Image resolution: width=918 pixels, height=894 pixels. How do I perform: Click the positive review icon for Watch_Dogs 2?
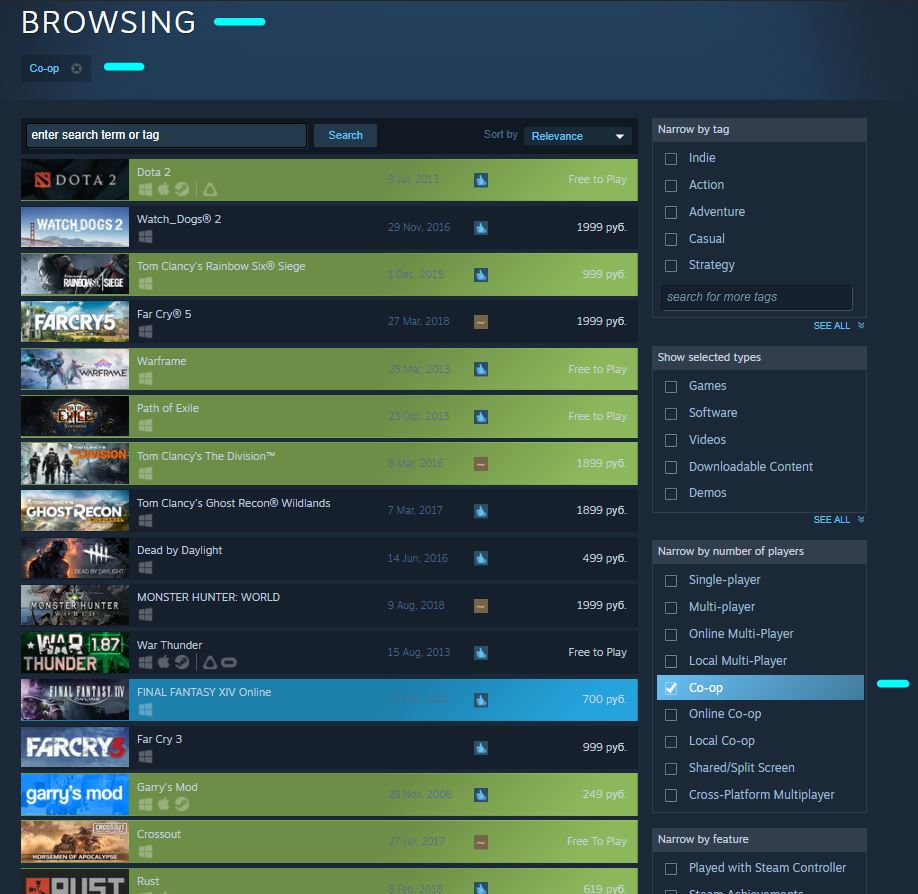point(481,228)
